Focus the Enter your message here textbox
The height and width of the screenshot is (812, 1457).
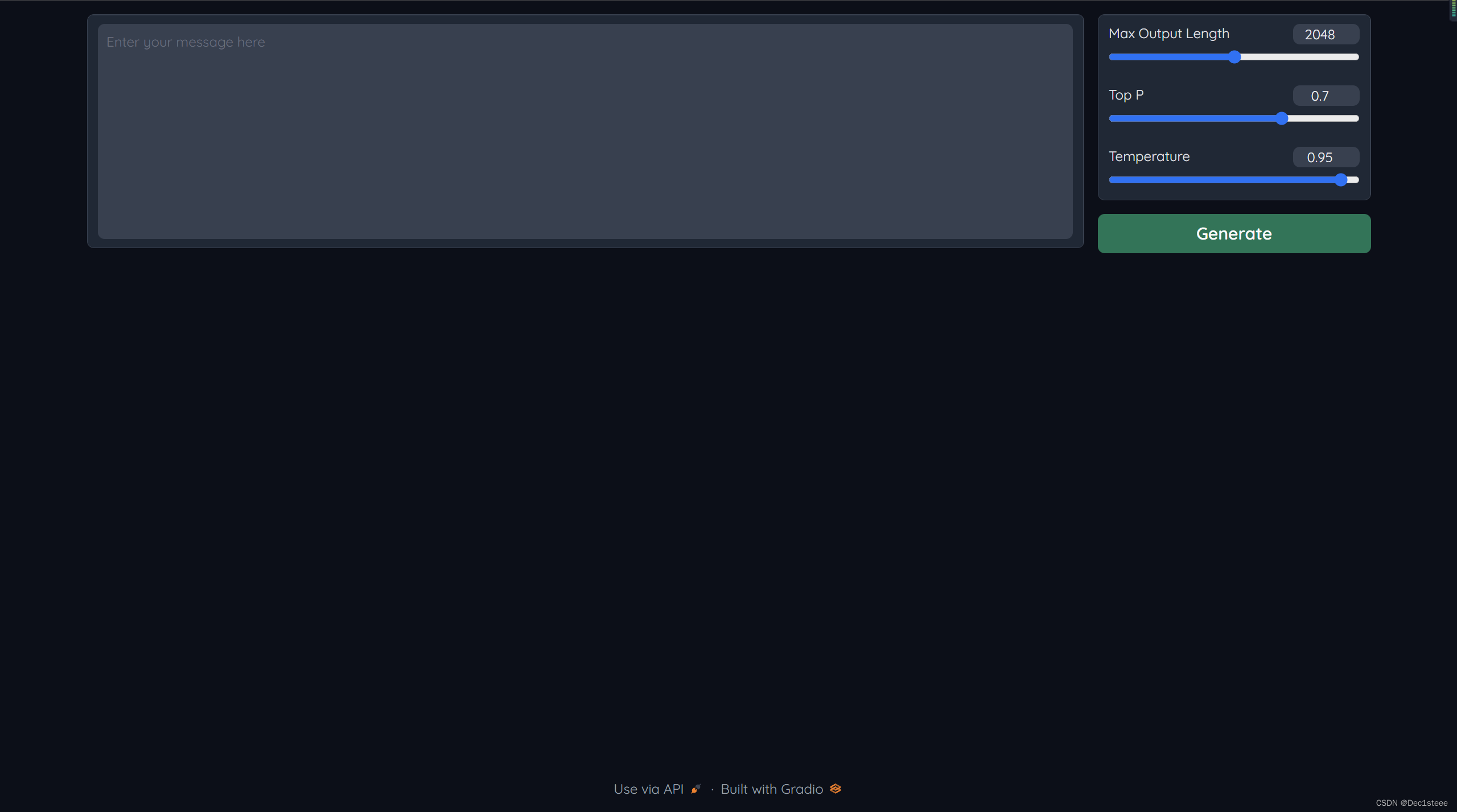click(585, 131)
